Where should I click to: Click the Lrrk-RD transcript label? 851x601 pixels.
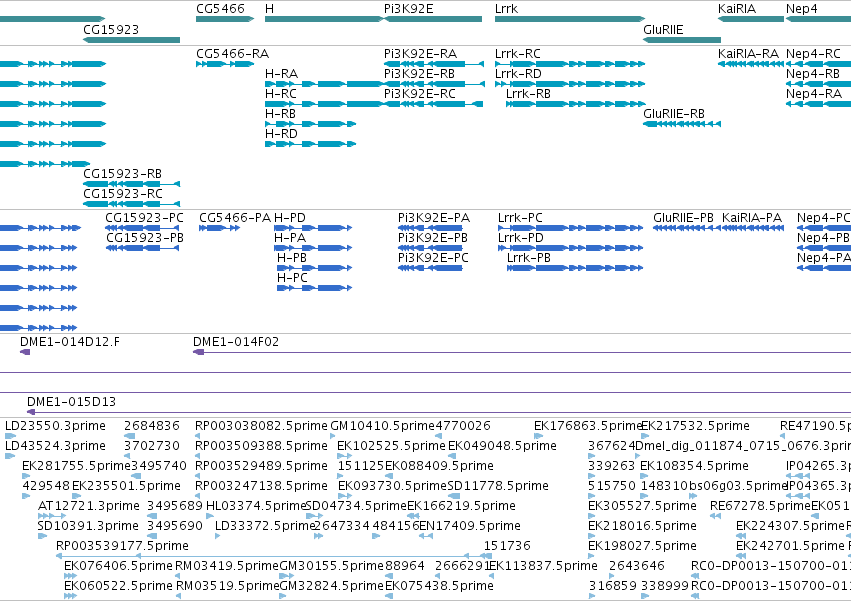[x=518, y=73]
